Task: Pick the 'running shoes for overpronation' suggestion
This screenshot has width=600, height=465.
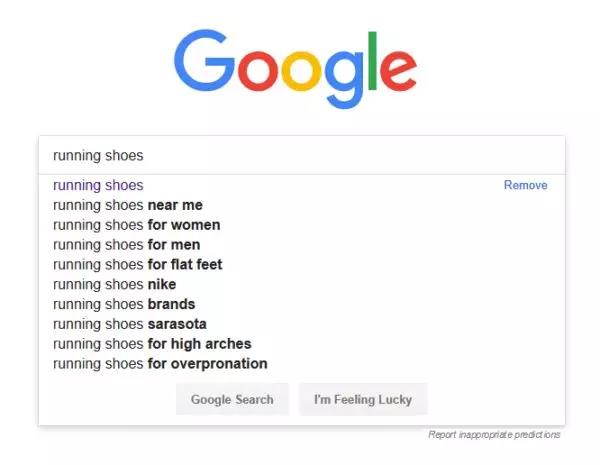Action: point(160,364)
